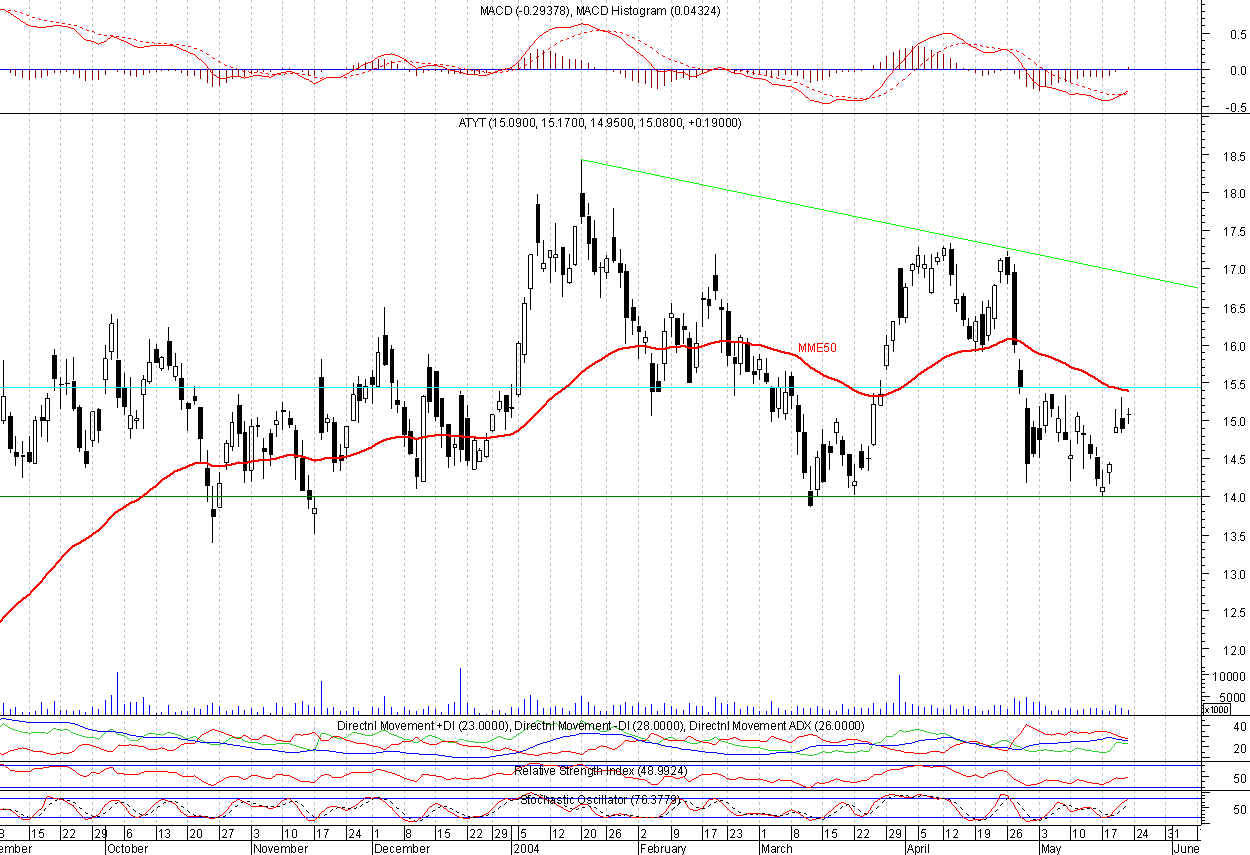Click the May month label

(x=1050, y=848)
